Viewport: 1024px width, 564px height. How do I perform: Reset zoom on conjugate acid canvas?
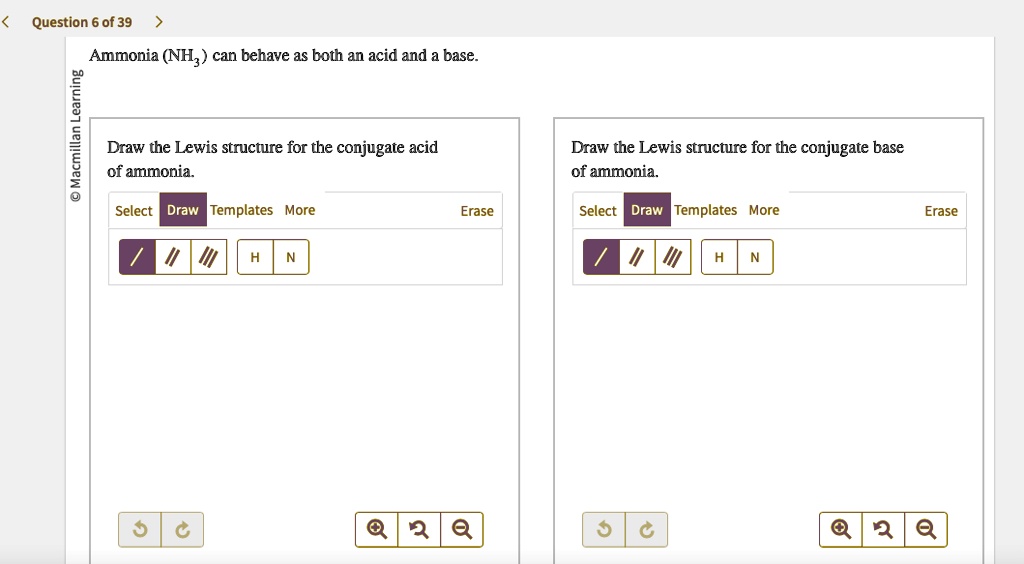tap(419, 529)
